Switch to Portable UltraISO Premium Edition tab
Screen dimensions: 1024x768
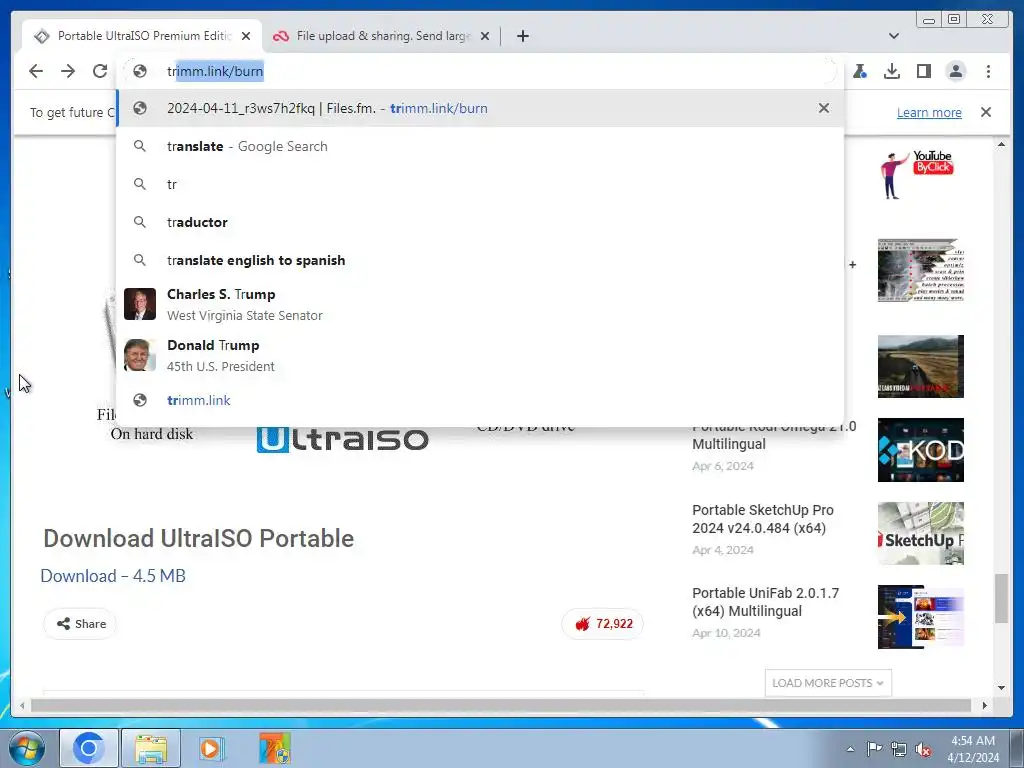click(142, 36)
